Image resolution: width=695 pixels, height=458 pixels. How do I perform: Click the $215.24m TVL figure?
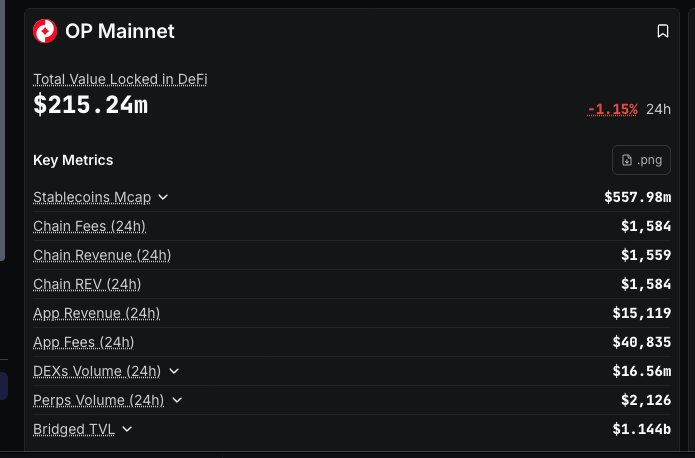click(90, 104)
